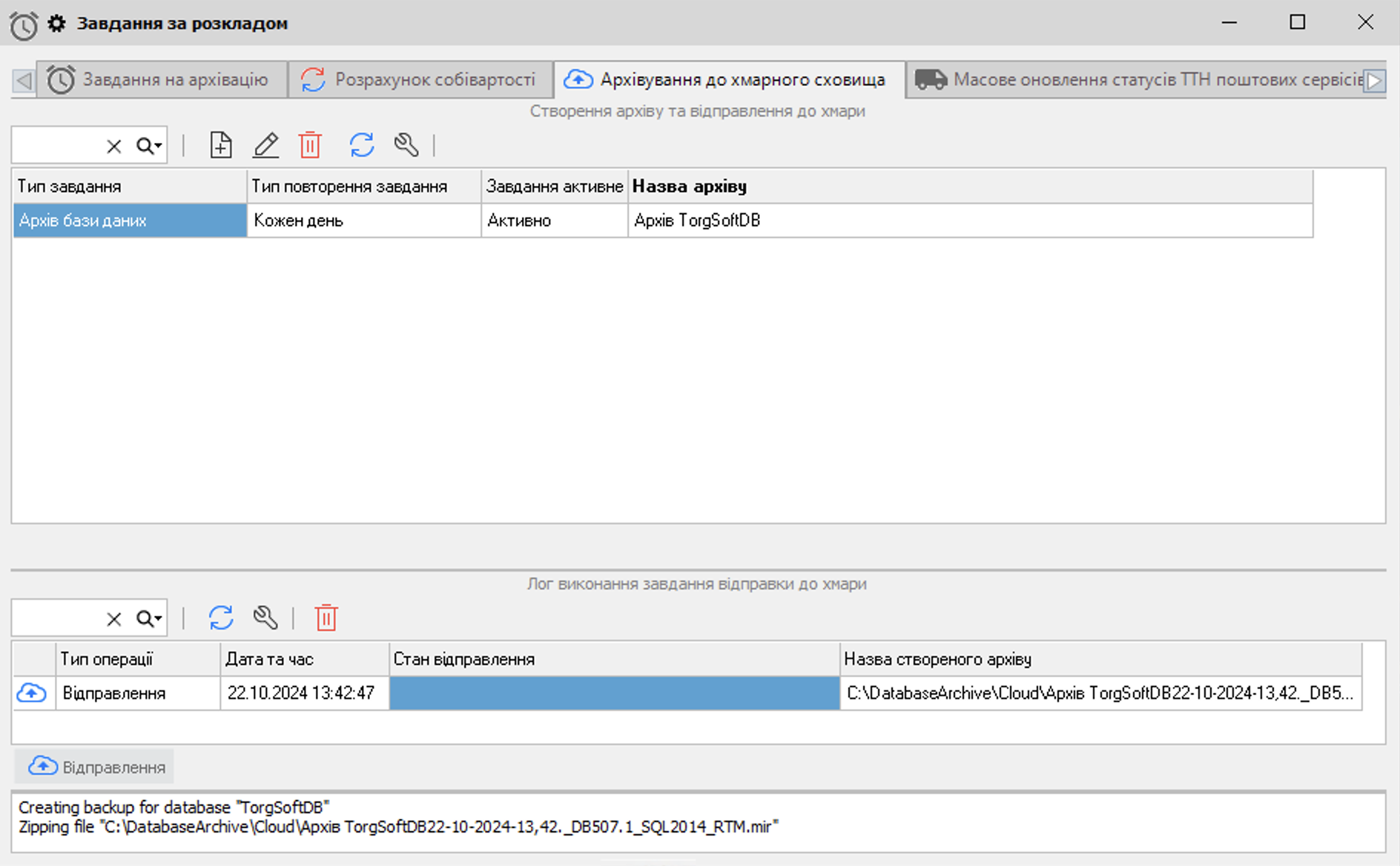This screenshot has width=1400, height=866.
Task: Open the Розрахунок собівартості tab
Action: (x=420, y=80)
